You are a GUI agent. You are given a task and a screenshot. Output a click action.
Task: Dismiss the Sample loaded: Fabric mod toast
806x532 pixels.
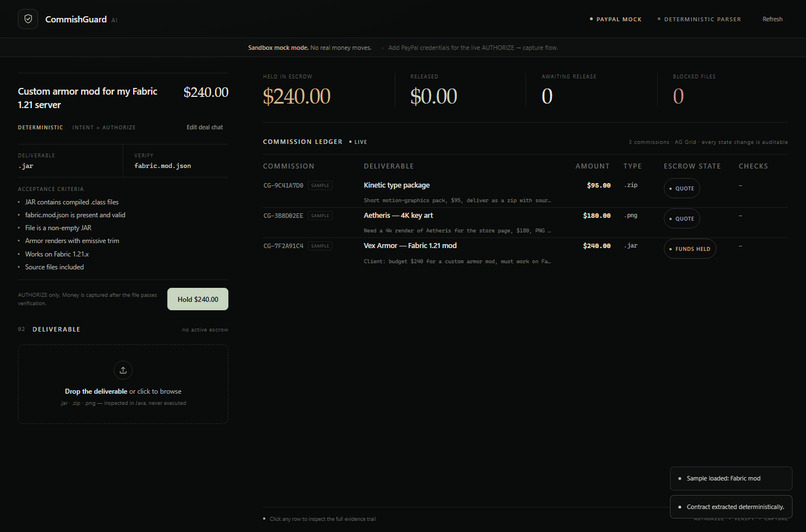731,479
